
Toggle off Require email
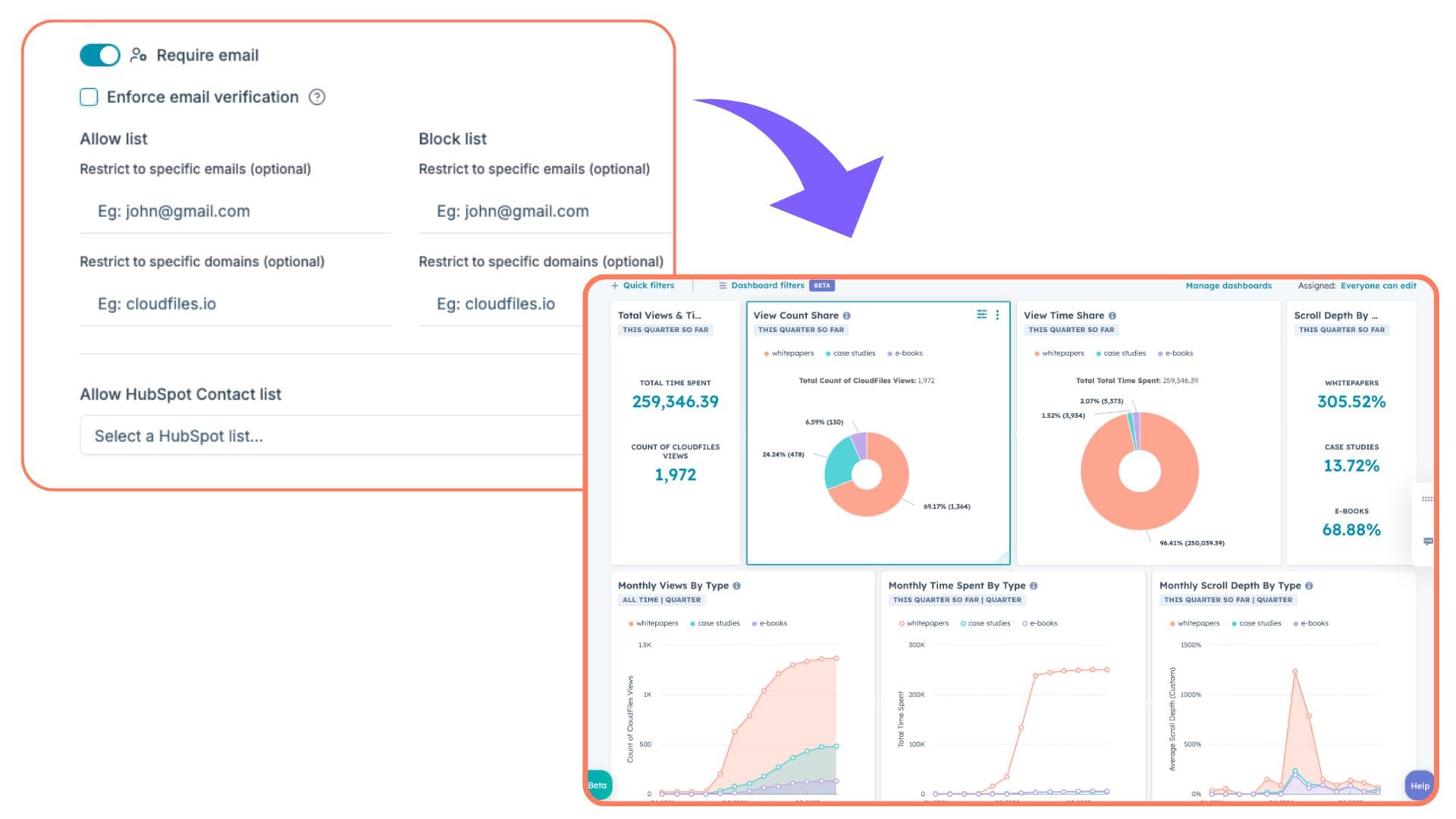(99, 55)
